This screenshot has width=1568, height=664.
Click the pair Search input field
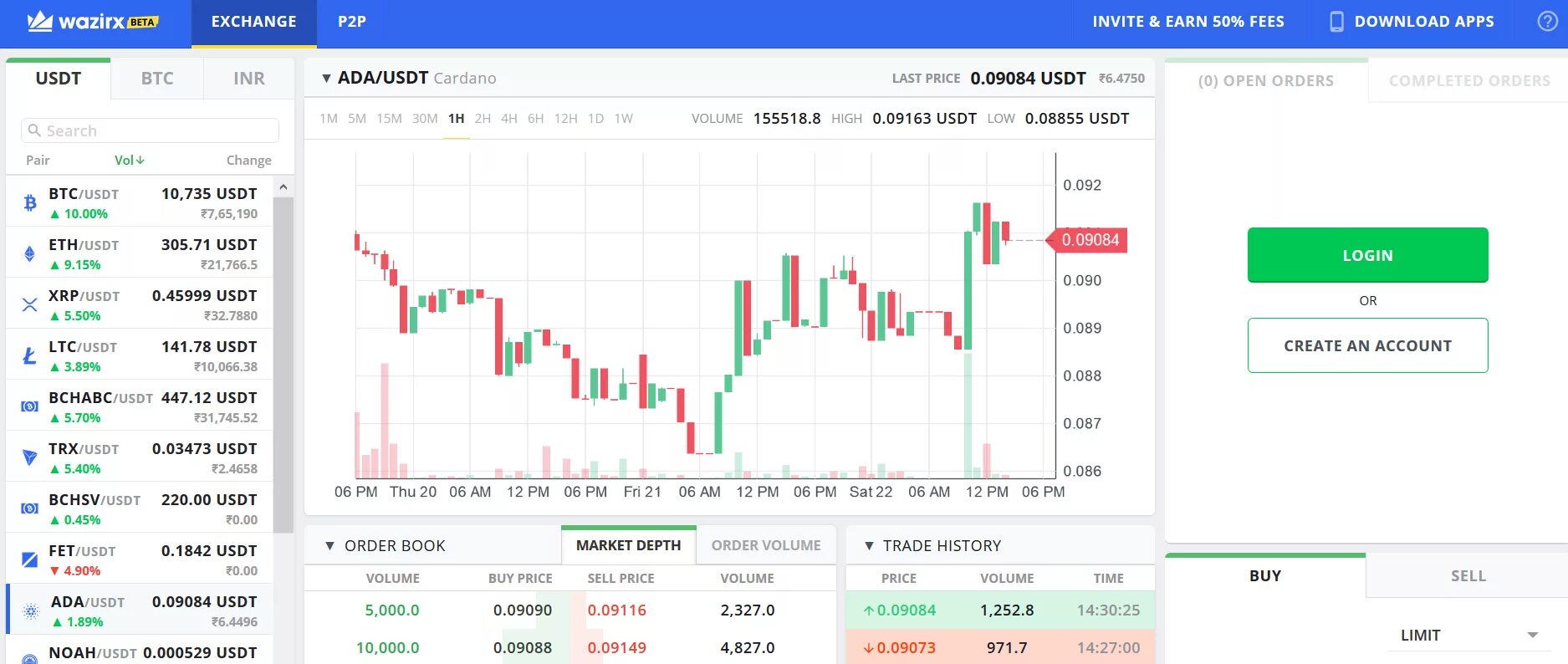(150, 130)
